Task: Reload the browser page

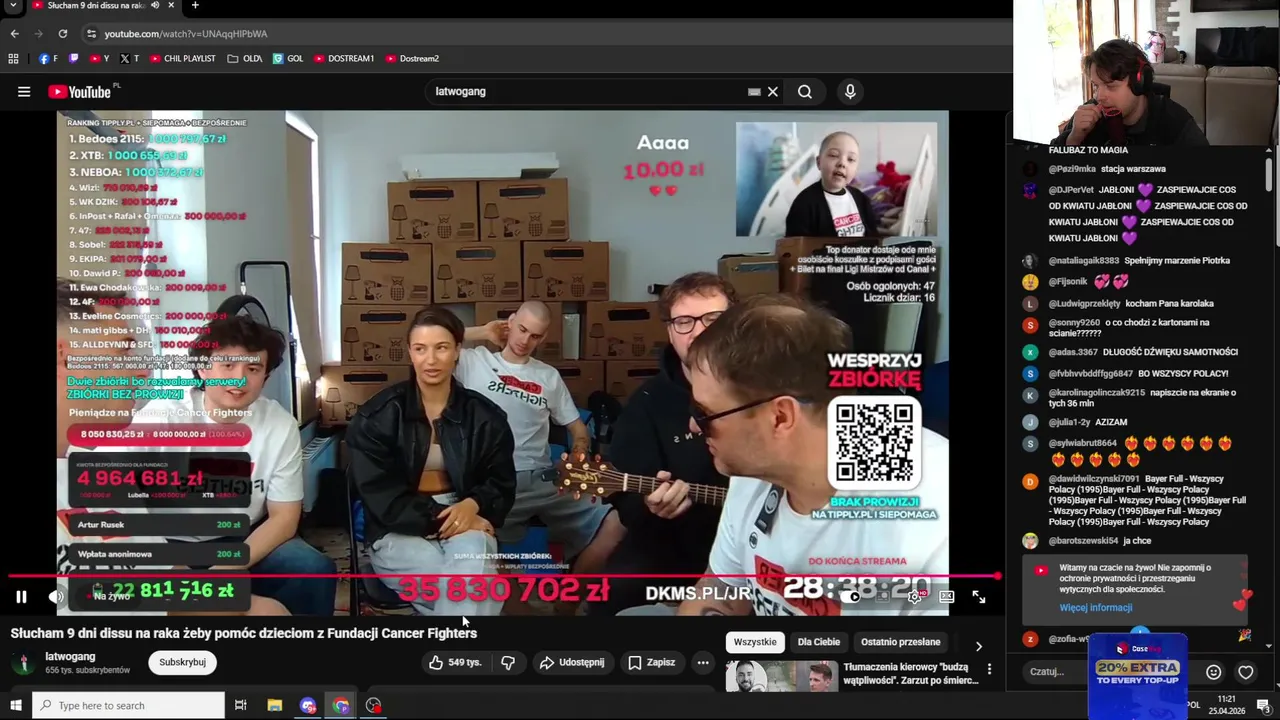Action: 62,33
